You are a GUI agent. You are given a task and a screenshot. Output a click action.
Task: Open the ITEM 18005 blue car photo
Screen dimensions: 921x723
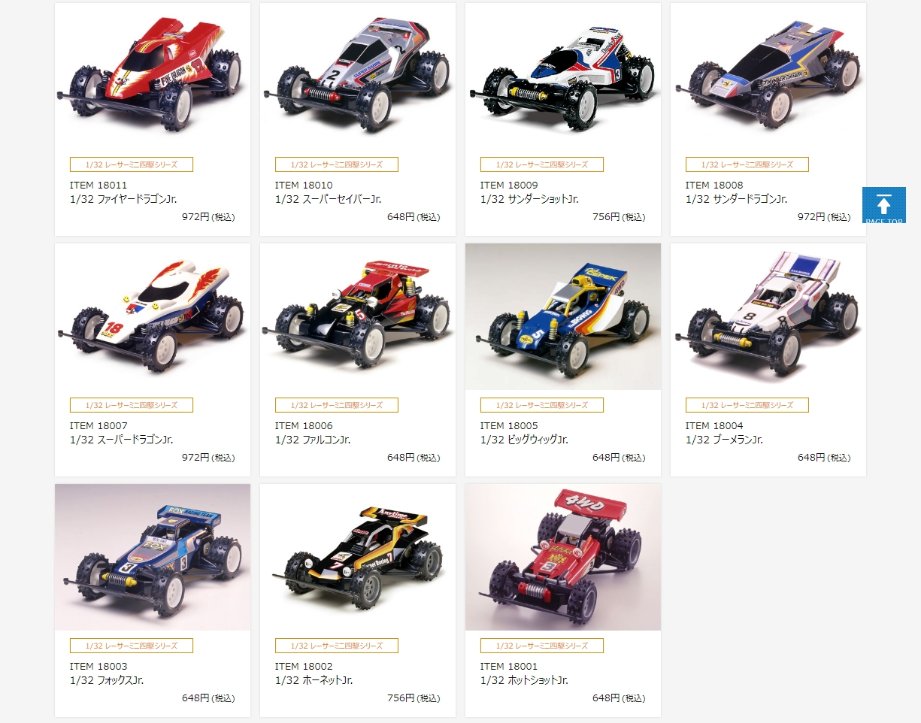[563, 317]
